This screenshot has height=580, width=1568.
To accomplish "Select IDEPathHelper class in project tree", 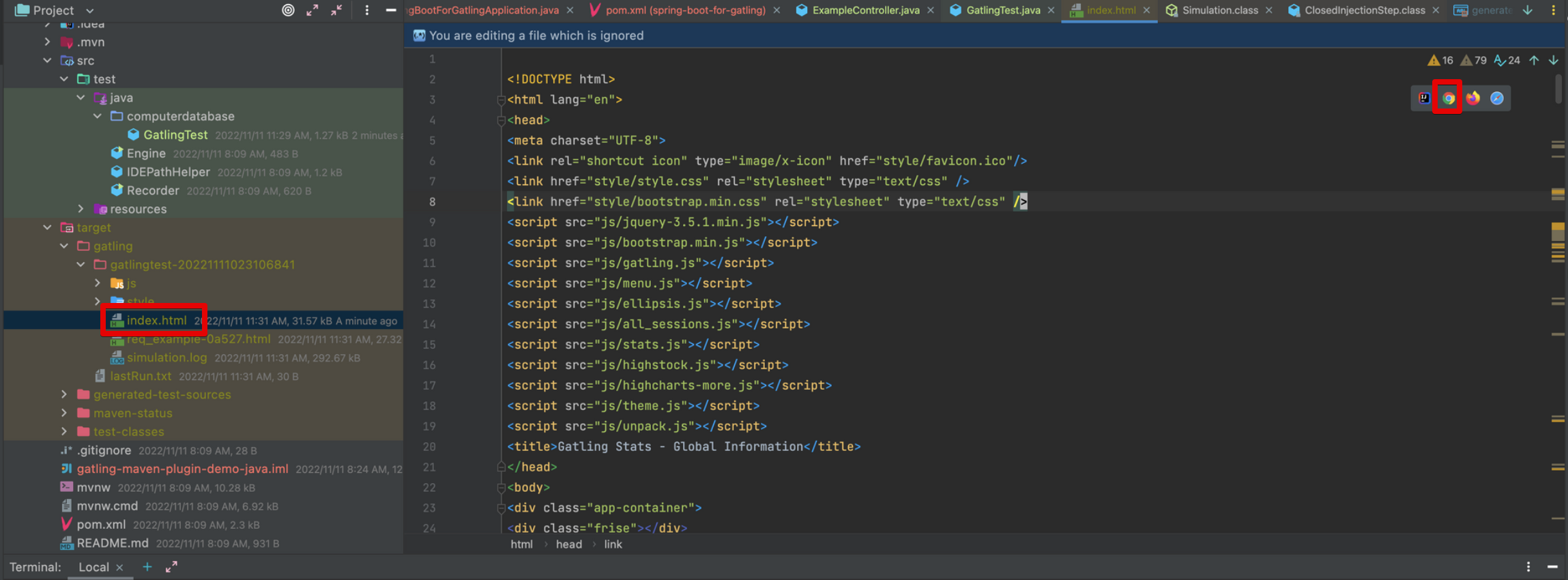I will coord(168,172).
